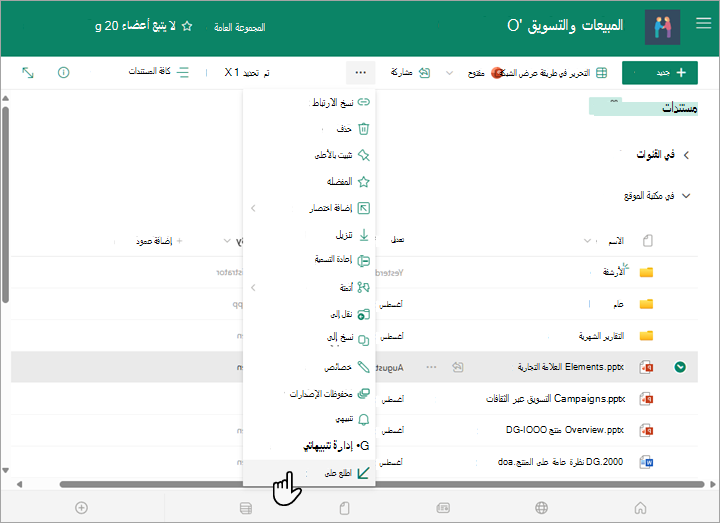Click the file type column header icon

tap(647, 241)
